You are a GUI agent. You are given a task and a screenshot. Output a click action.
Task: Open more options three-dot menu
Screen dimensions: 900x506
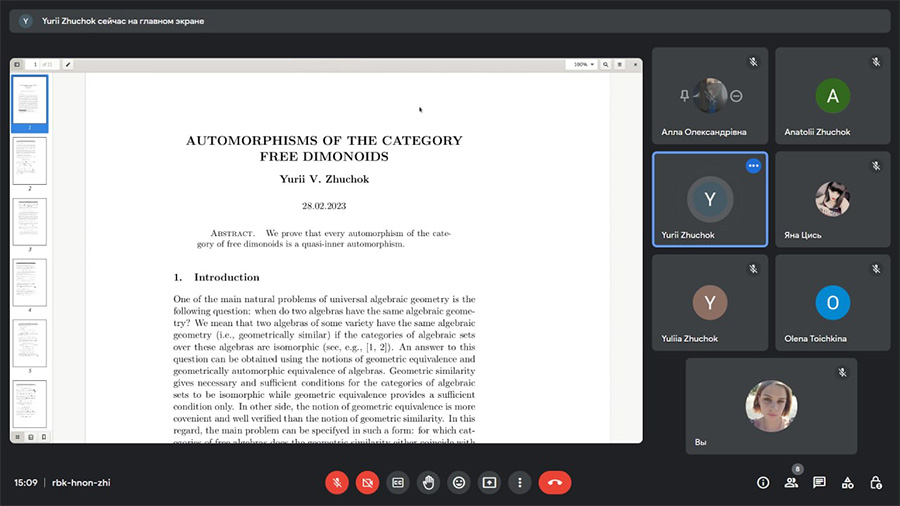pyautogui.click(x=519, y=482)
